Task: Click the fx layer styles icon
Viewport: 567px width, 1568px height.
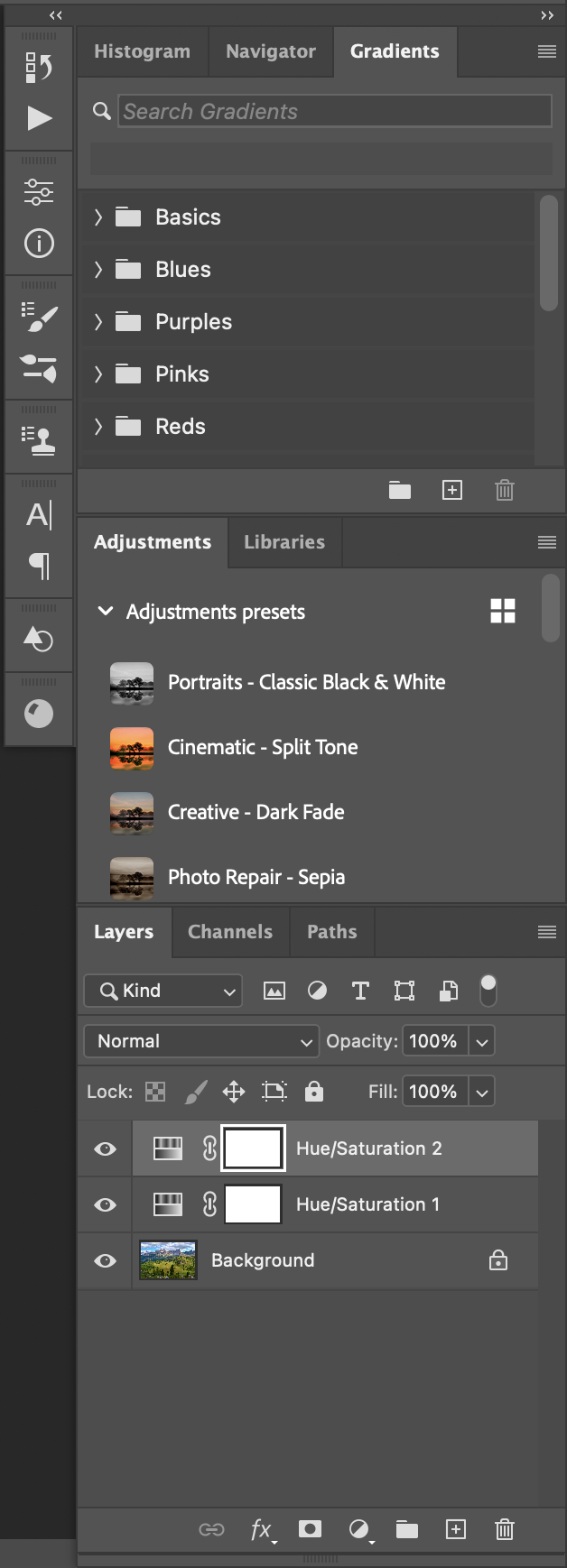Action: pyautogui.click(x=261, y=1530)
